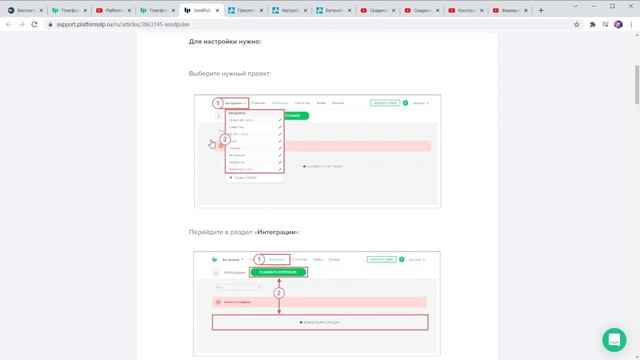Close the YouTube "Platform…" tab
Viewport: 640px width, 360px height.
[x=129, y=10]
